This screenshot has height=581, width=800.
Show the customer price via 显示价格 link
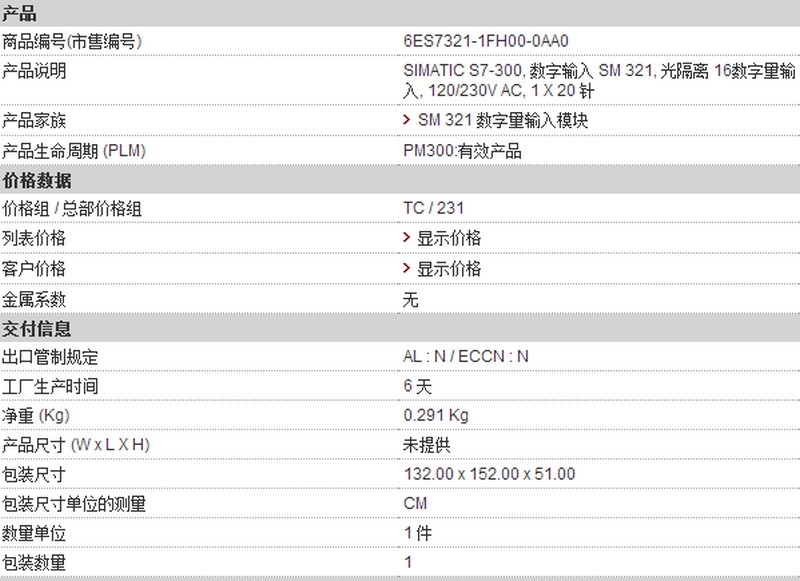point(449,269)
